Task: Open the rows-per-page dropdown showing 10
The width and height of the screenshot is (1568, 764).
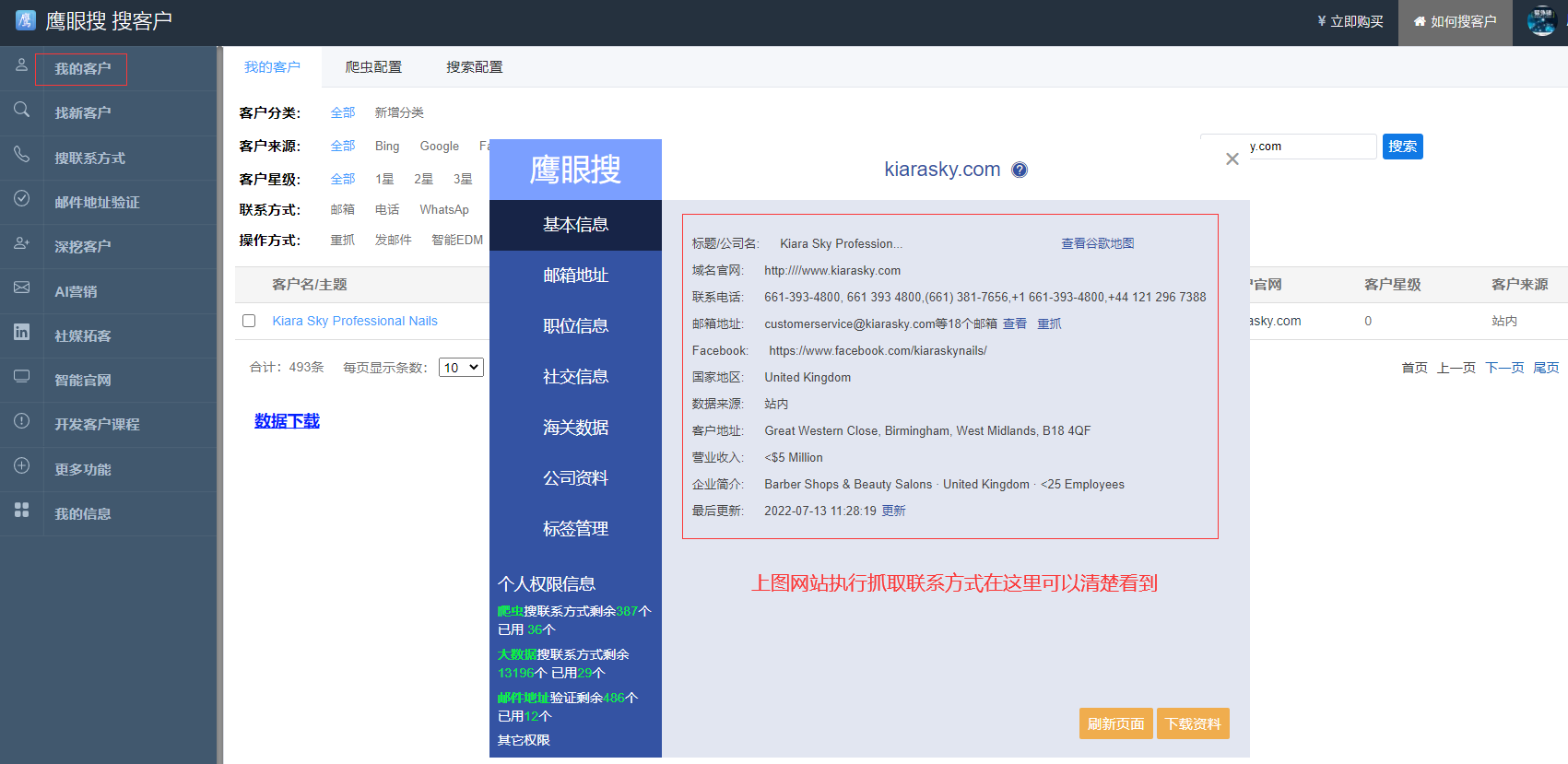Action: [x=461, y=368]
